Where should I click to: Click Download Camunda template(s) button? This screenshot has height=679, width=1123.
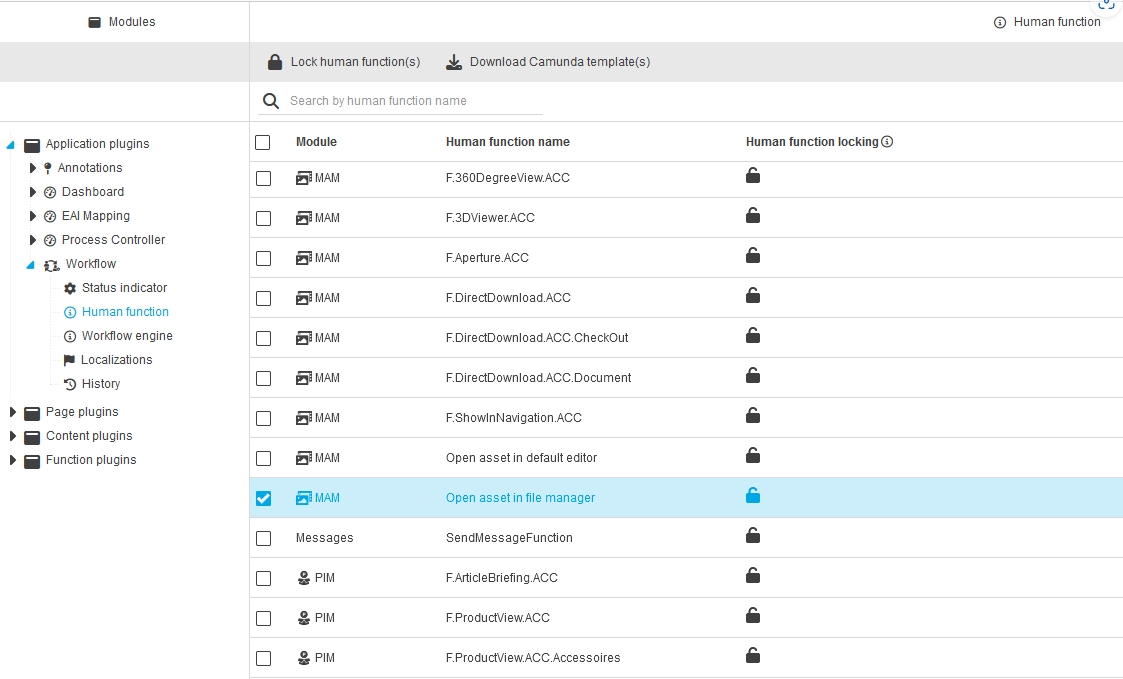[548, 62]
